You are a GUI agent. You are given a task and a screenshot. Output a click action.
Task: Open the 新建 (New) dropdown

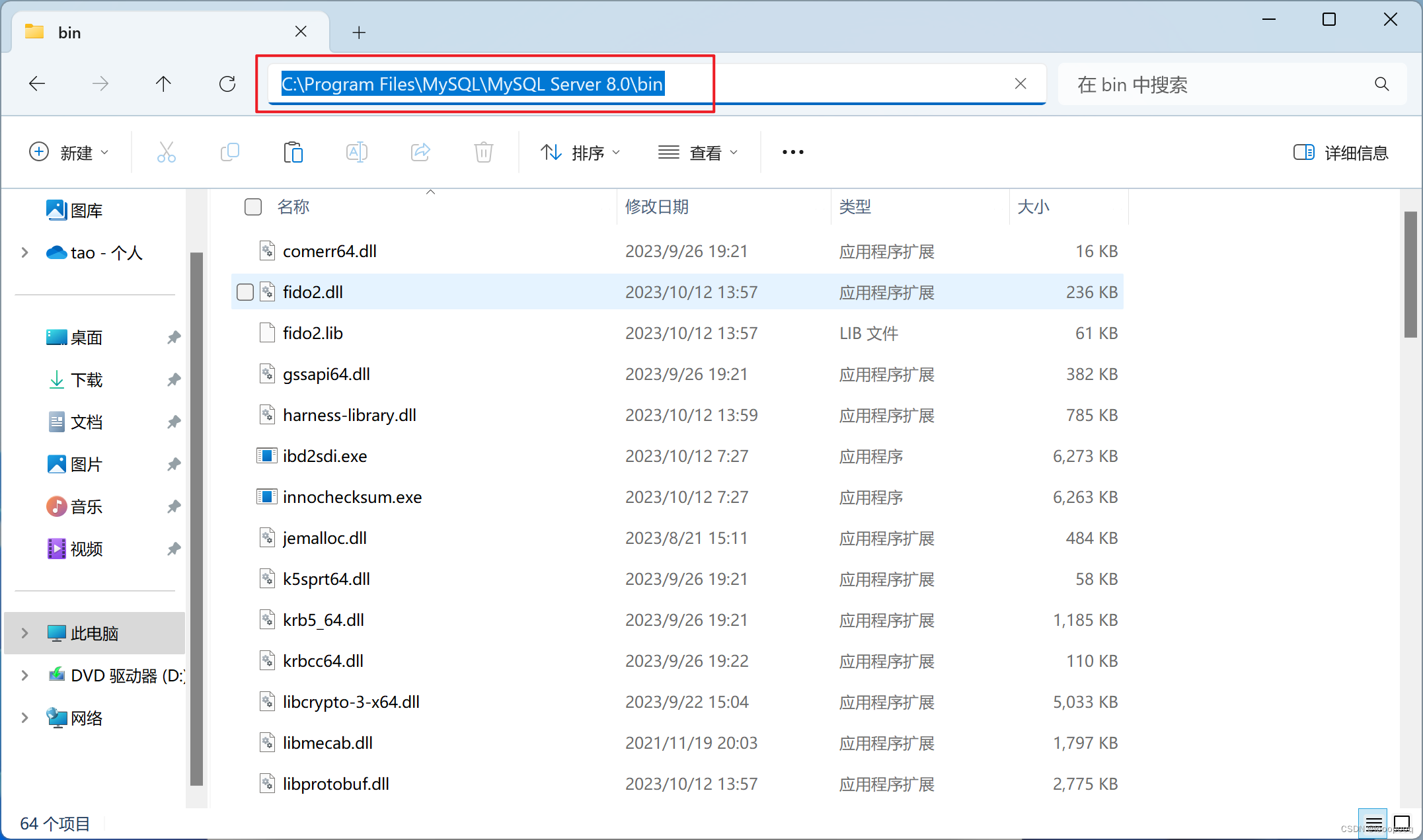pyautogui.click(x=69, y=153)
